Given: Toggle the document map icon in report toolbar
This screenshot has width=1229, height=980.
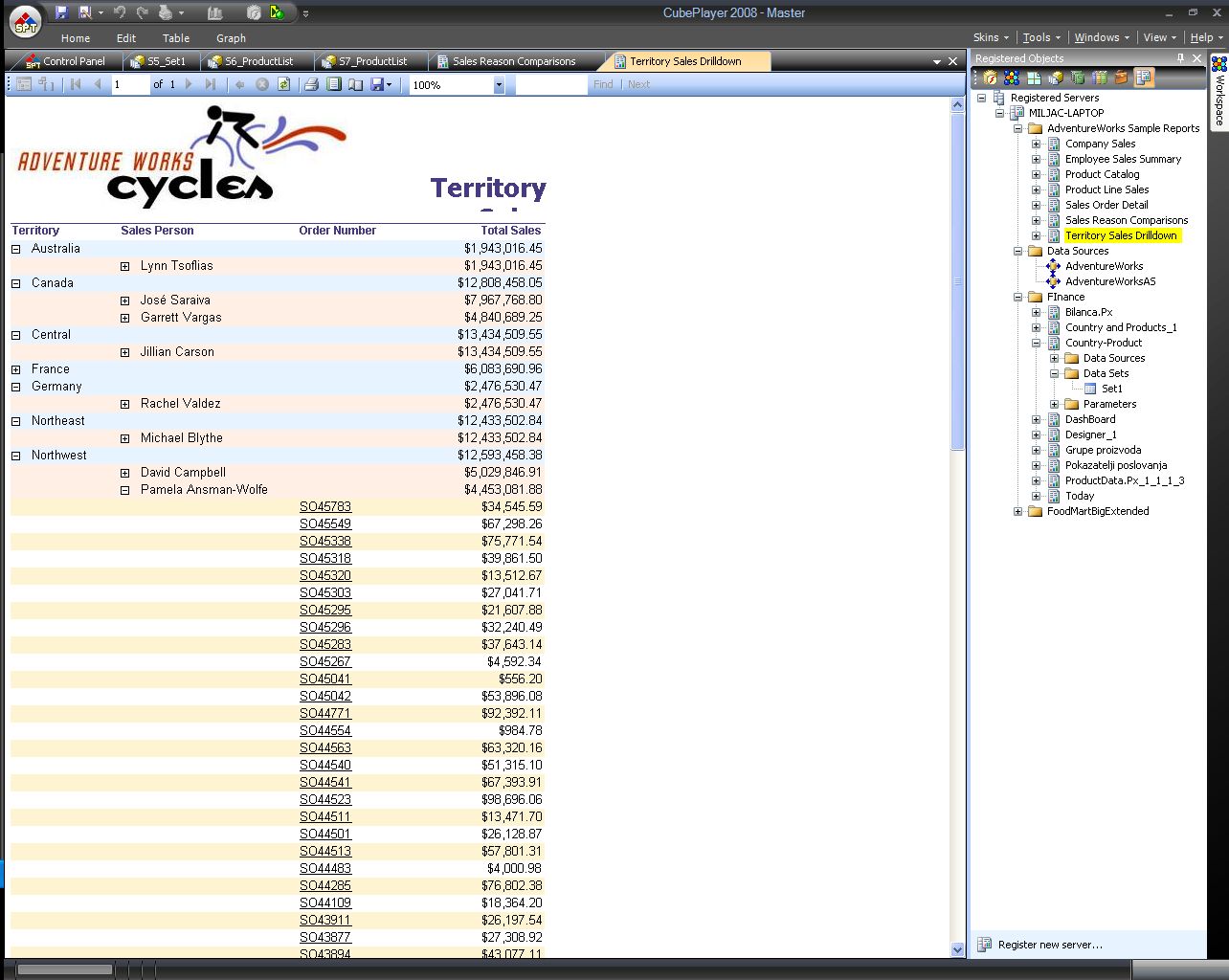Looking at the screenshot, I should tap(24, 84).
